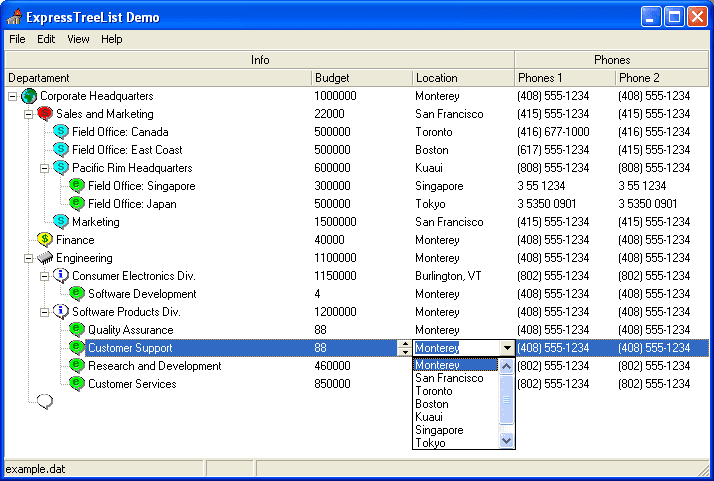Choose San Francisco in the dropdown list
Image resolution: width=714 pixels, height=481 pixels.
coord(456,378)
